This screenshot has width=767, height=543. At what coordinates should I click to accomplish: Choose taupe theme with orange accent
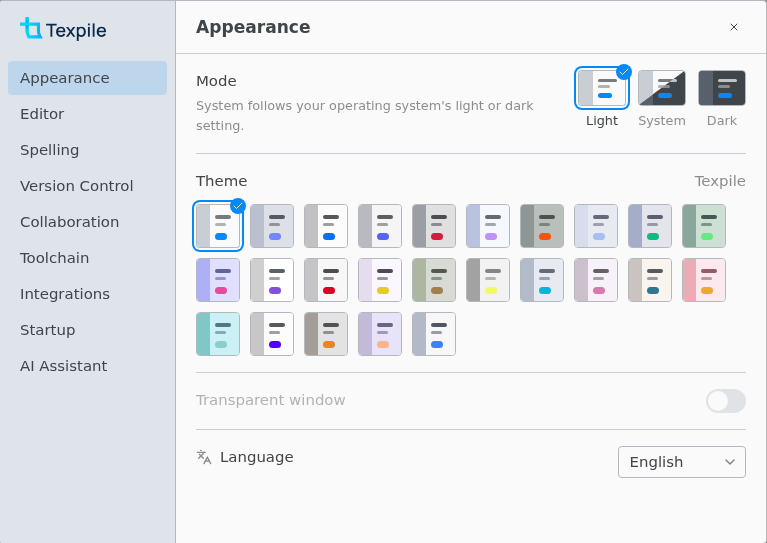click(x=326, y=334)
